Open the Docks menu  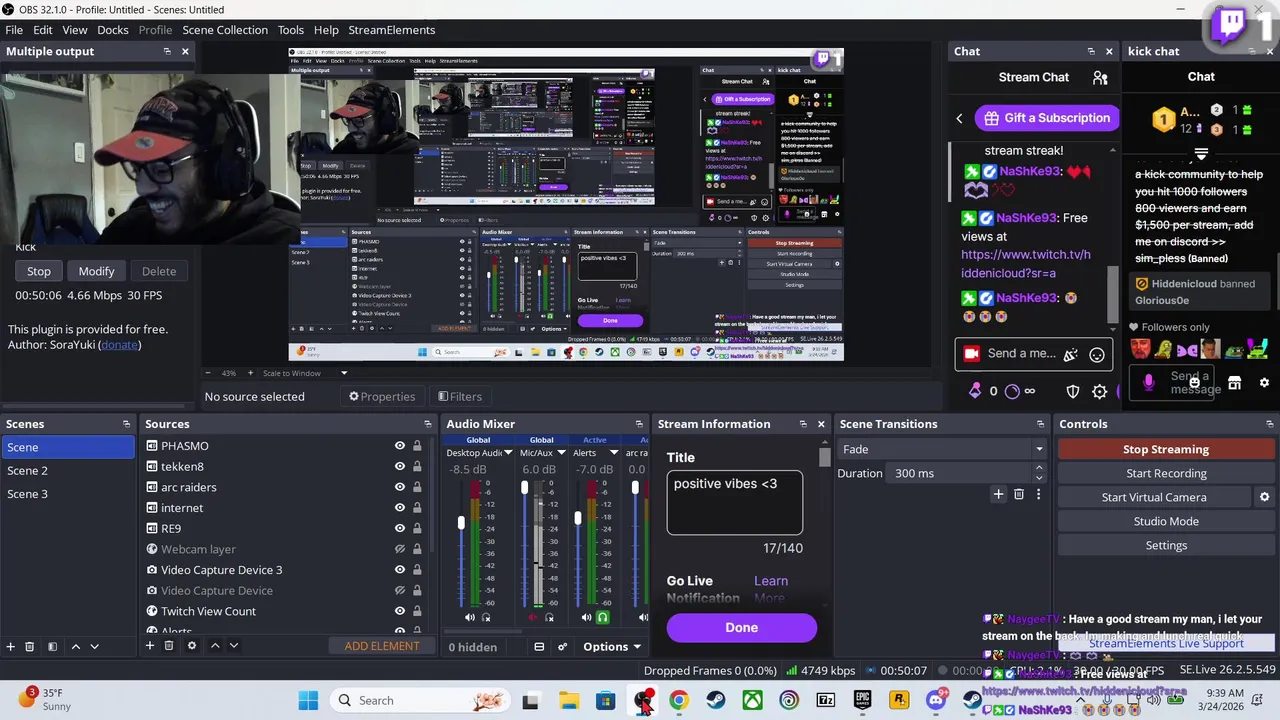point(113,30)
